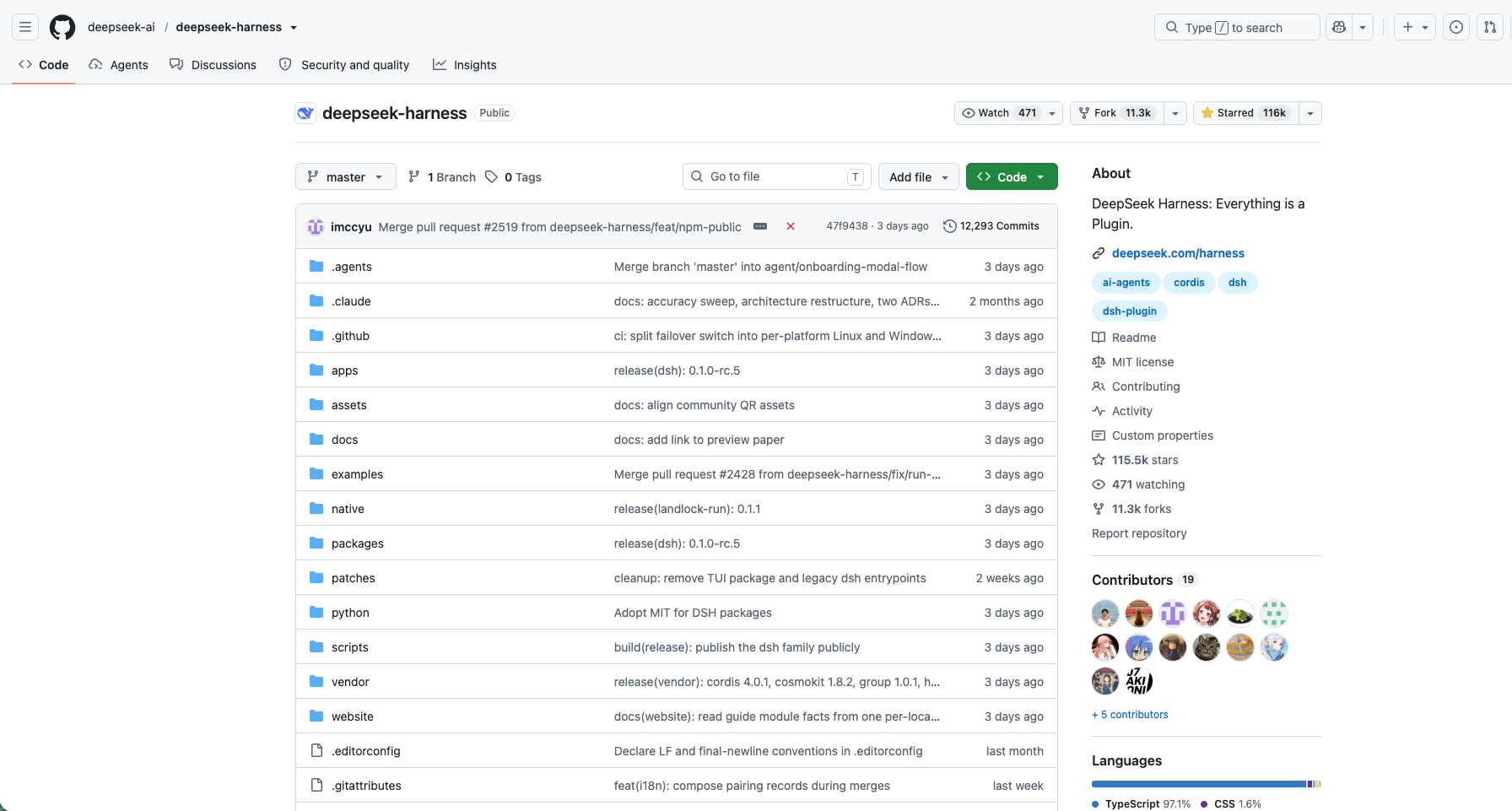Go to GitHub home via Octocat logo

click(62, 27)
